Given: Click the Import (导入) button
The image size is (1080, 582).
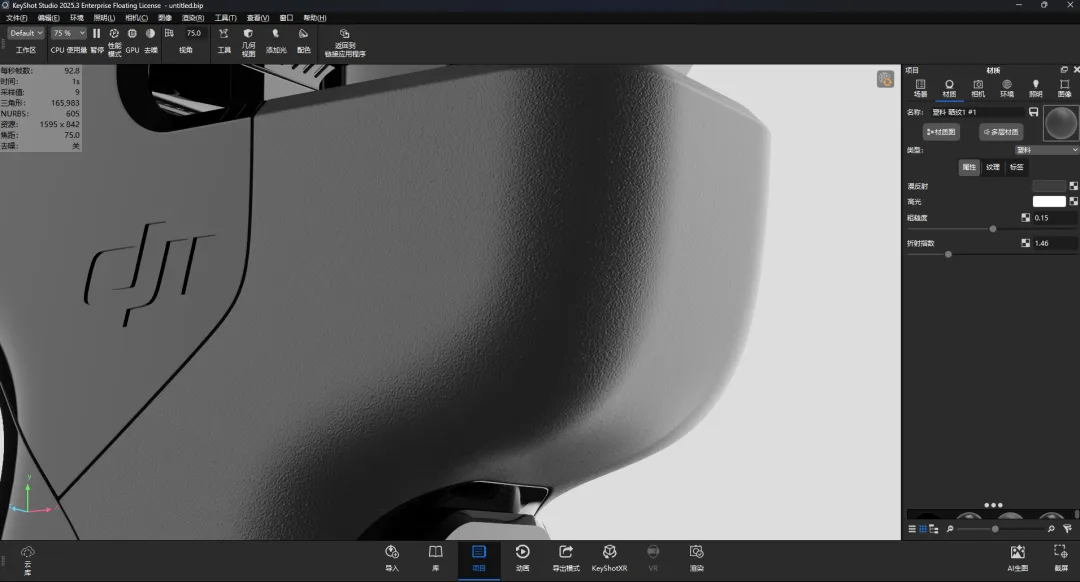Looking at the screenshot, I should pyautogui.click(x=392, y=558).
